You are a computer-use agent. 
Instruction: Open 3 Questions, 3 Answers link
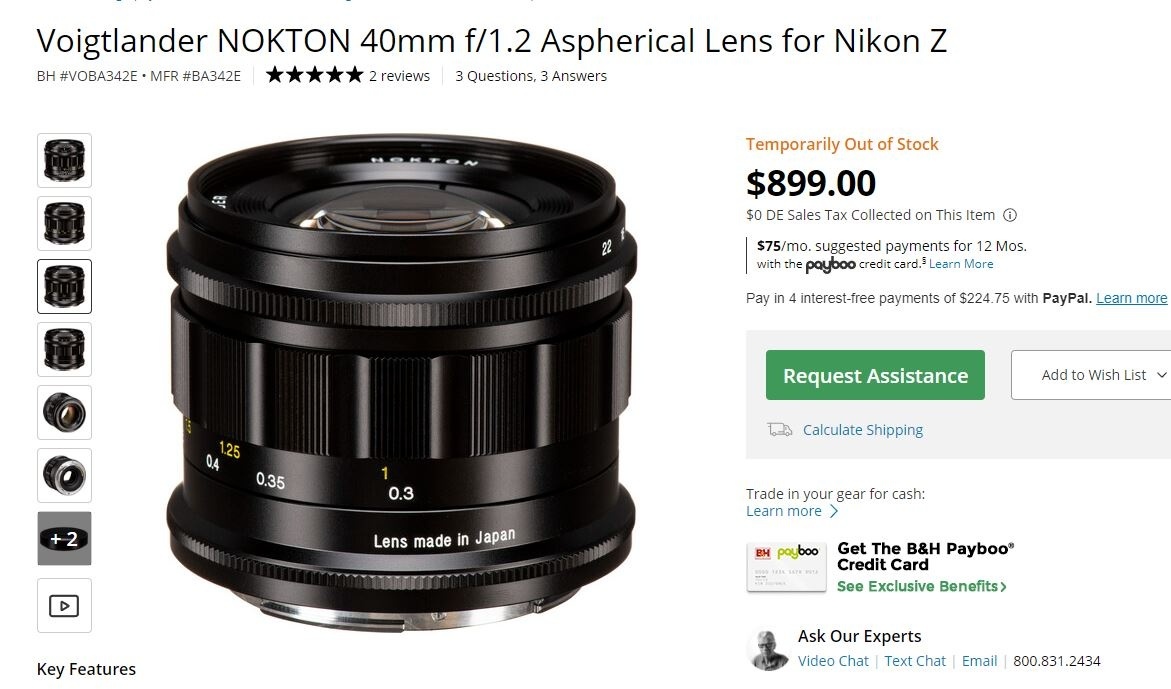(531, 76)
